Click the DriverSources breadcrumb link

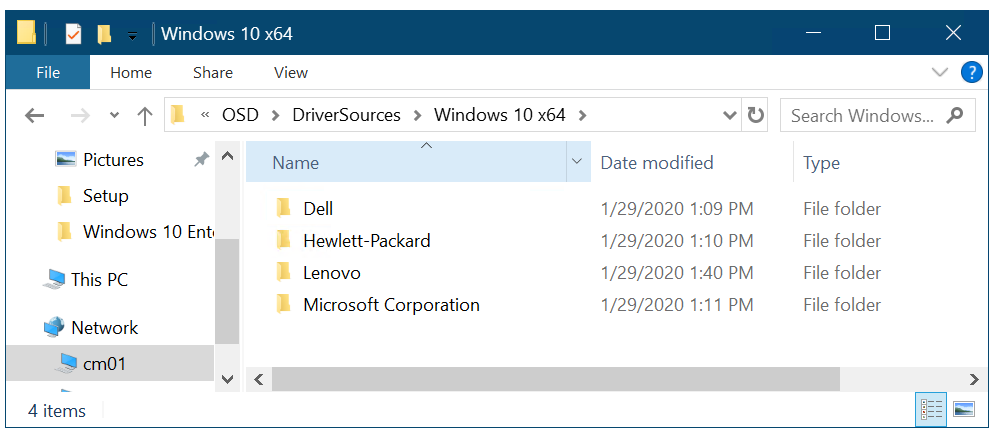[x=346, y=115]
